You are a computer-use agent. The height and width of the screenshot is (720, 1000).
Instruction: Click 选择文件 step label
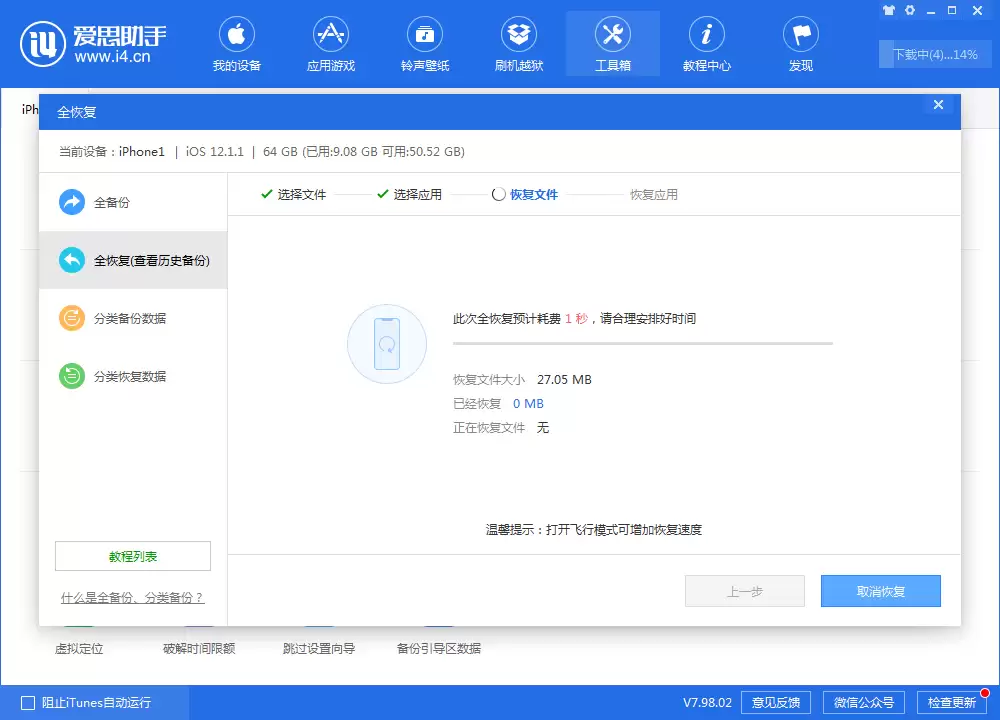pyautogui.click(x=302, y=195)
